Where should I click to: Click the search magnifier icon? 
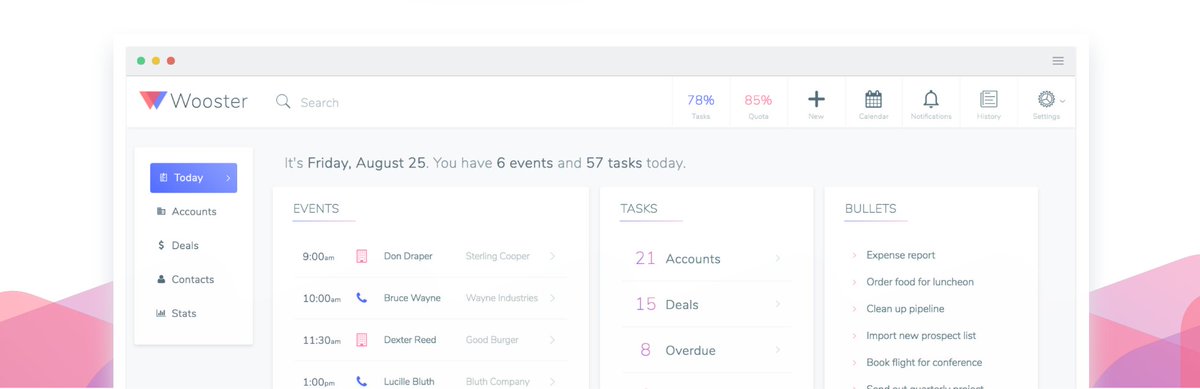click(283, 102)
